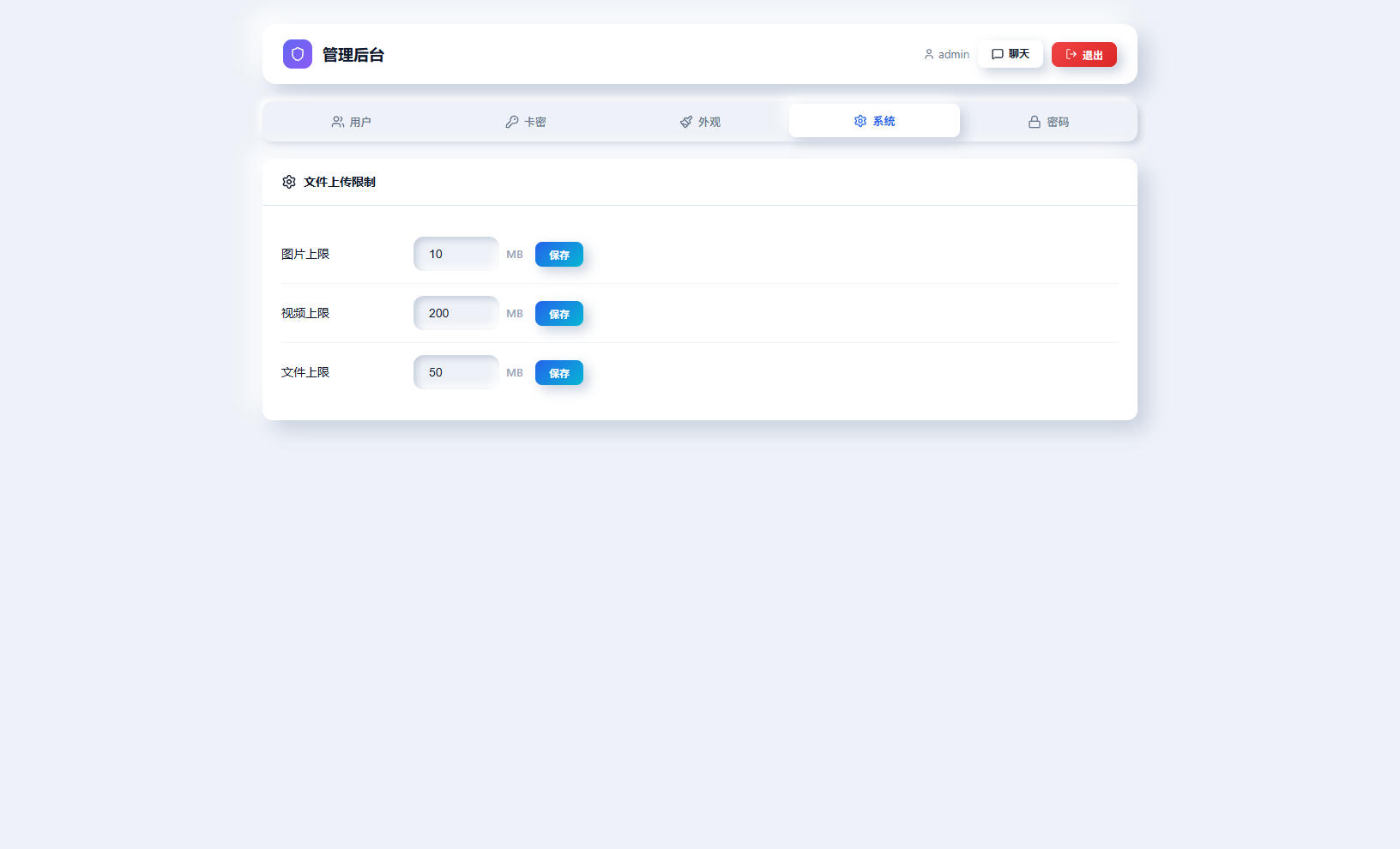Switch to the 密码 tab
The height and width of the screenshot is (849, 1400).
click(1048, 122)
